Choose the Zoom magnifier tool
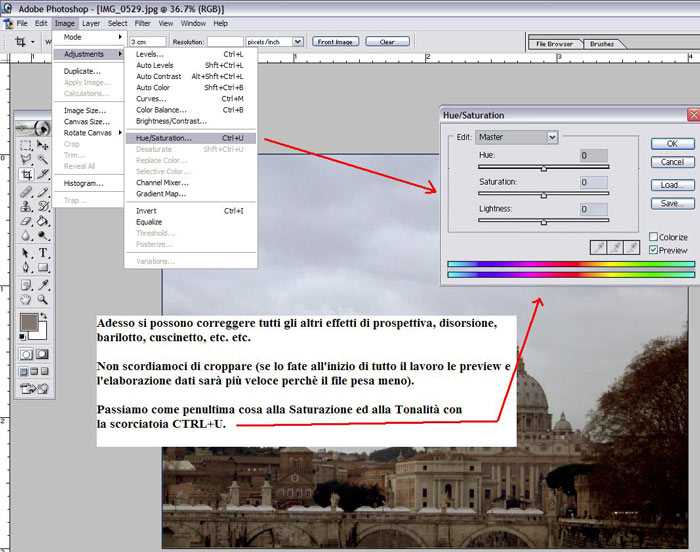Viewport: 700px width, 552px height. click(x=43, y=299)
